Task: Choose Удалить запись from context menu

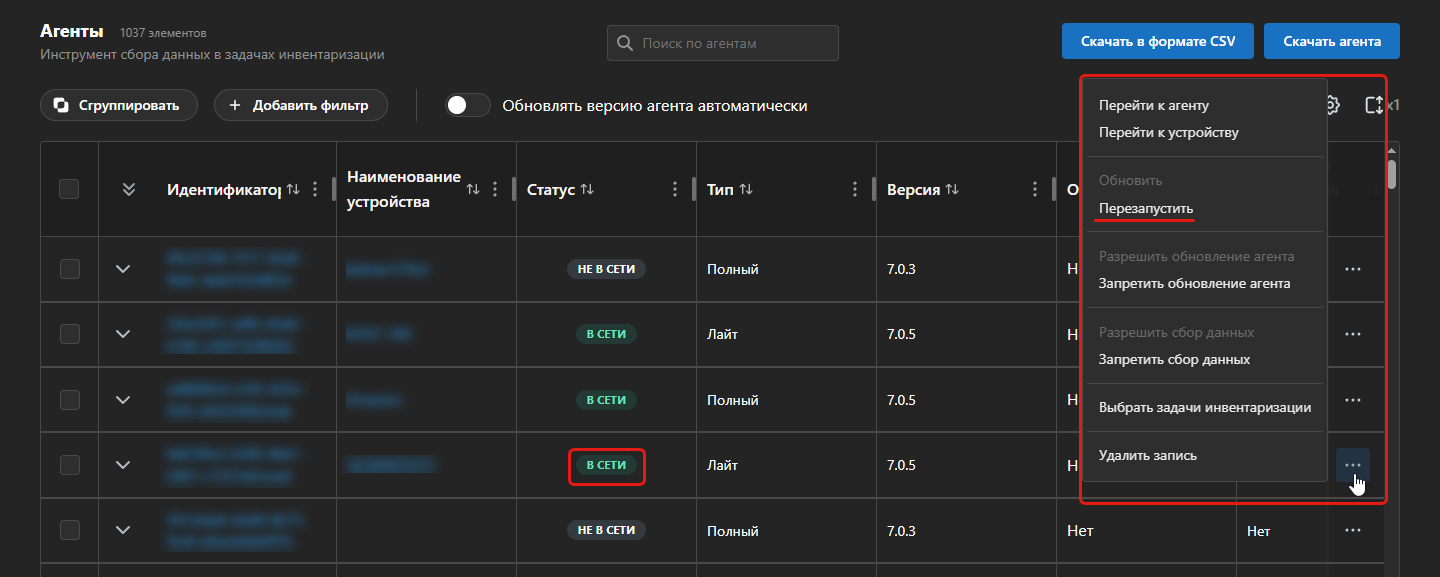Action: click(1147, 455)
